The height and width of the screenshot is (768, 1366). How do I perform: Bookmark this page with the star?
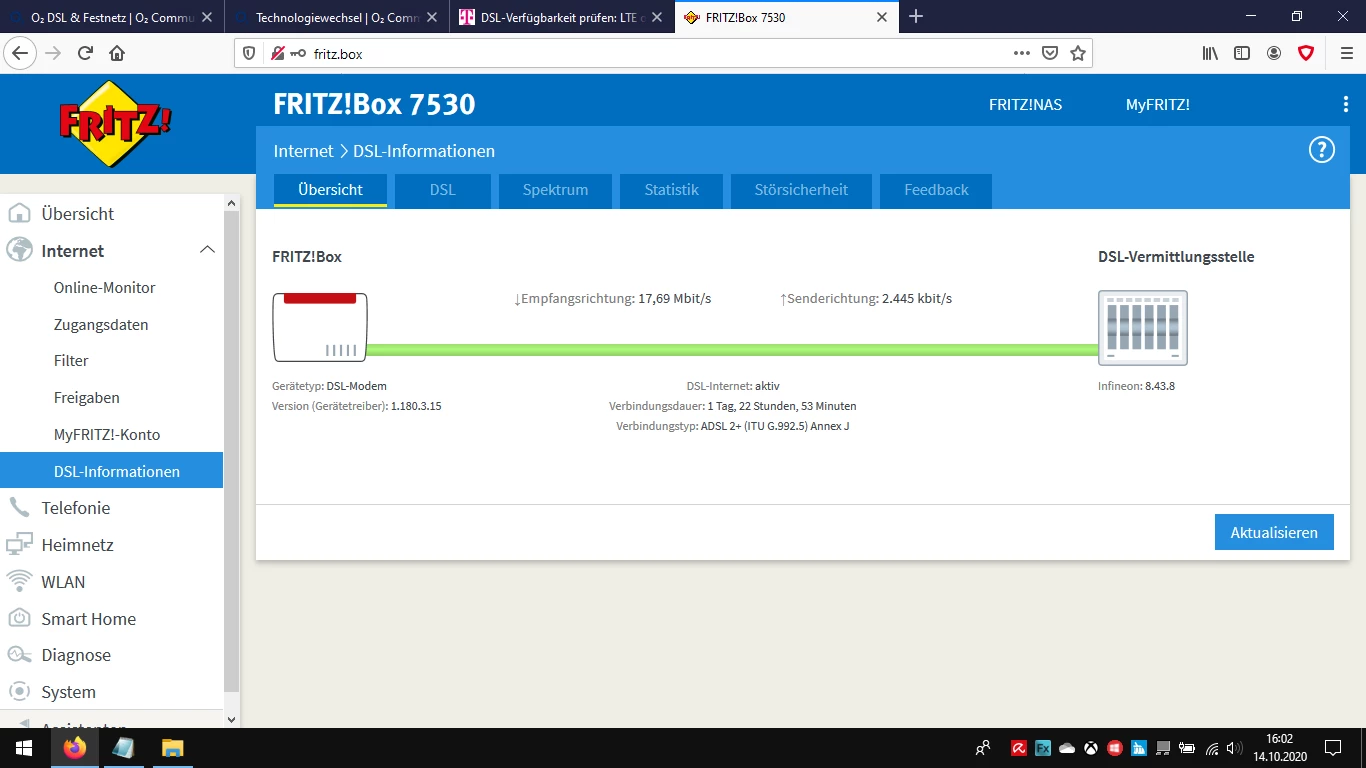tap(1078, 53)
